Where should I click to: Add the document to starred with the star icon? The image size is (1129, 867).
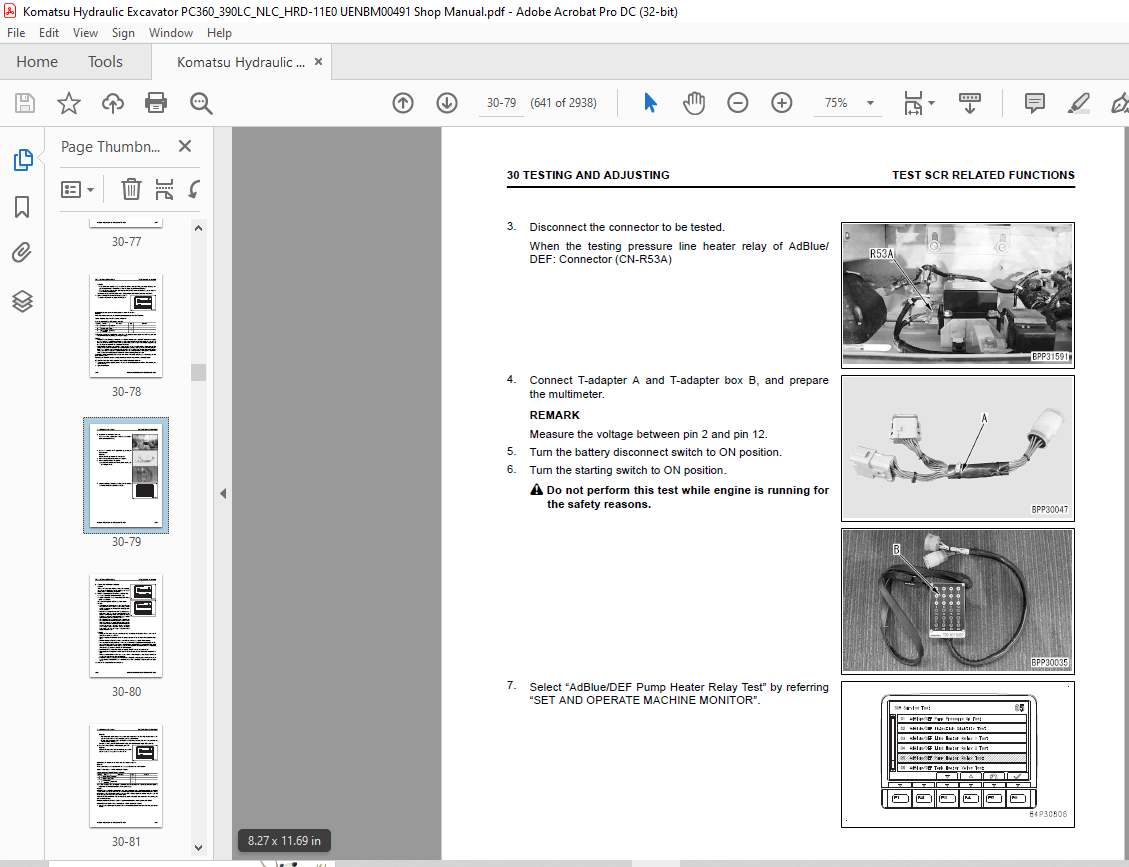69,103
